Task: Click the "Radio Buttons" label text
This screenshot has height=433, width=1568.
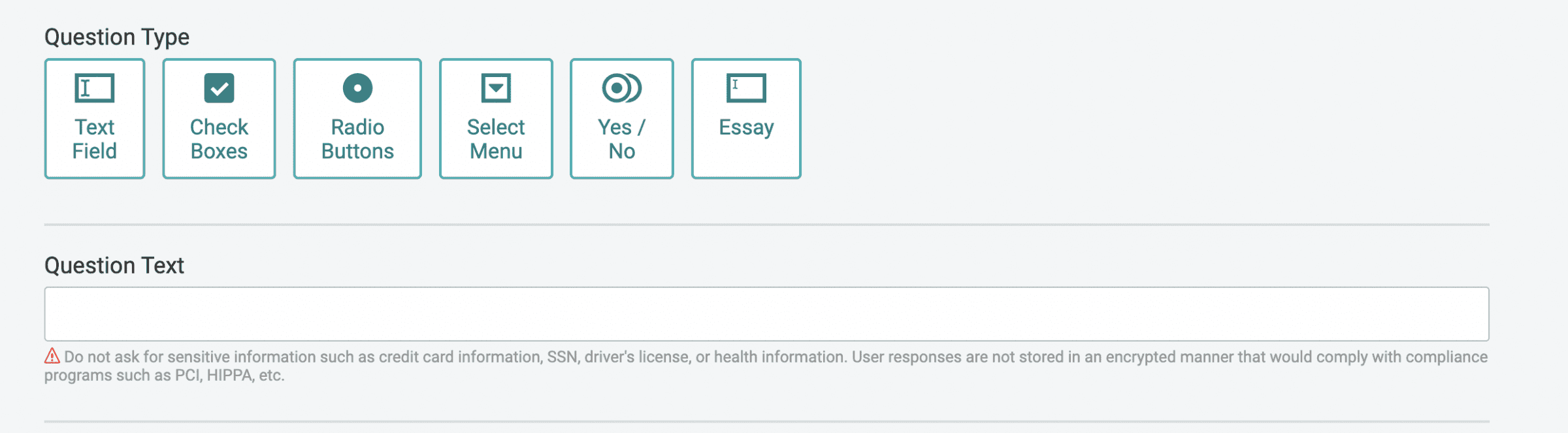Action: point(357,139)
